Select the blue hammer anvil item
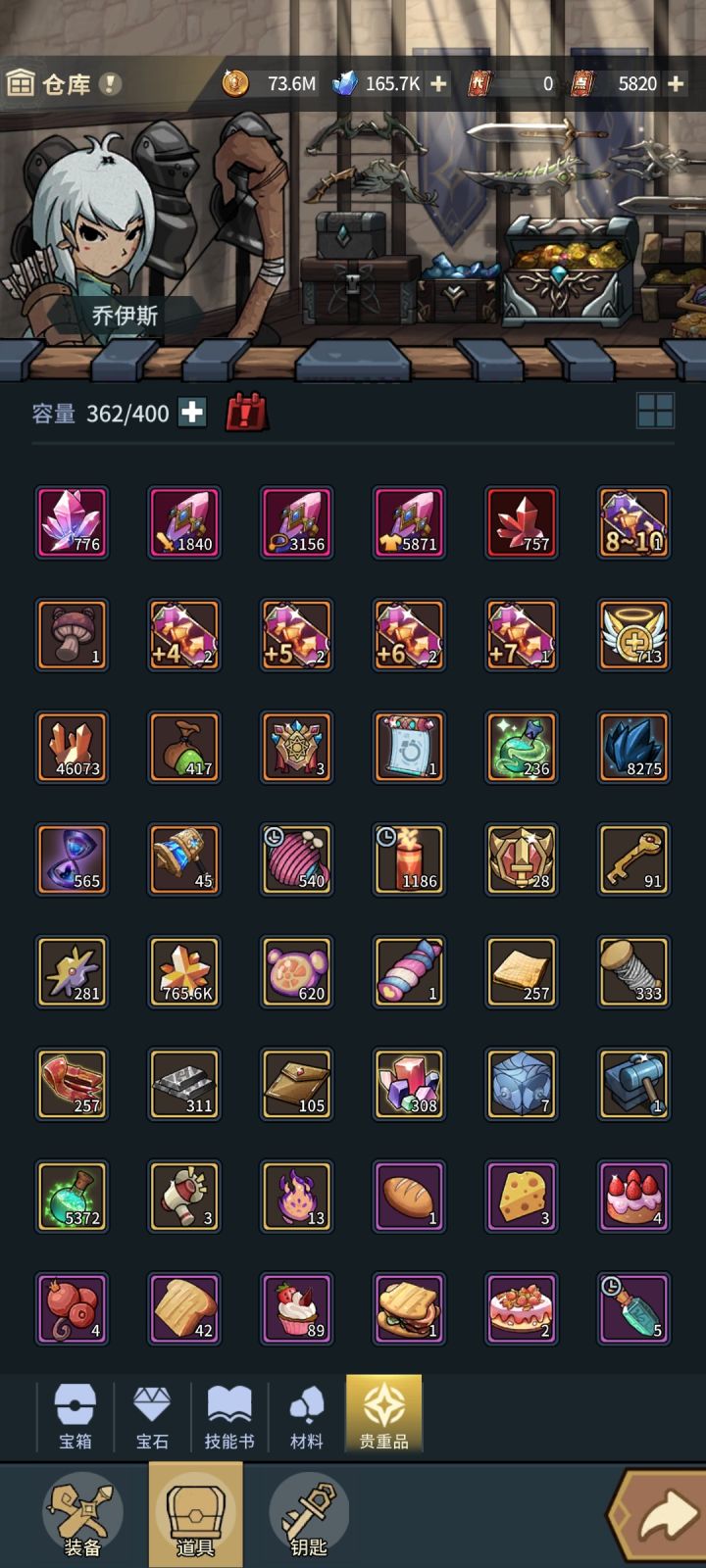This screenshot has height=1568, width=706. coord(633,1084)
